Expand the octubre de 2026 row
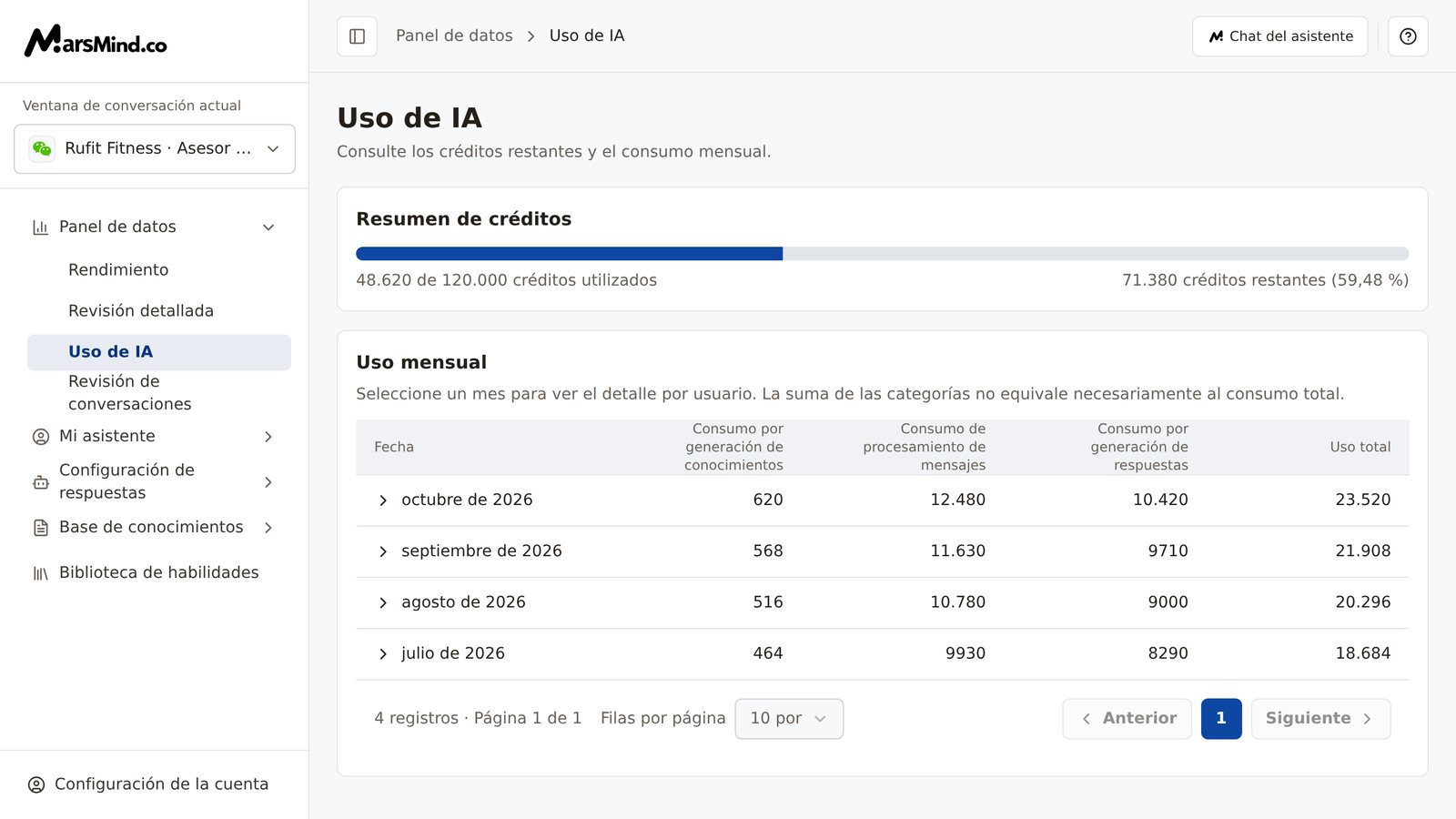Screen dimensions: 1456x819 pos(383,500)
